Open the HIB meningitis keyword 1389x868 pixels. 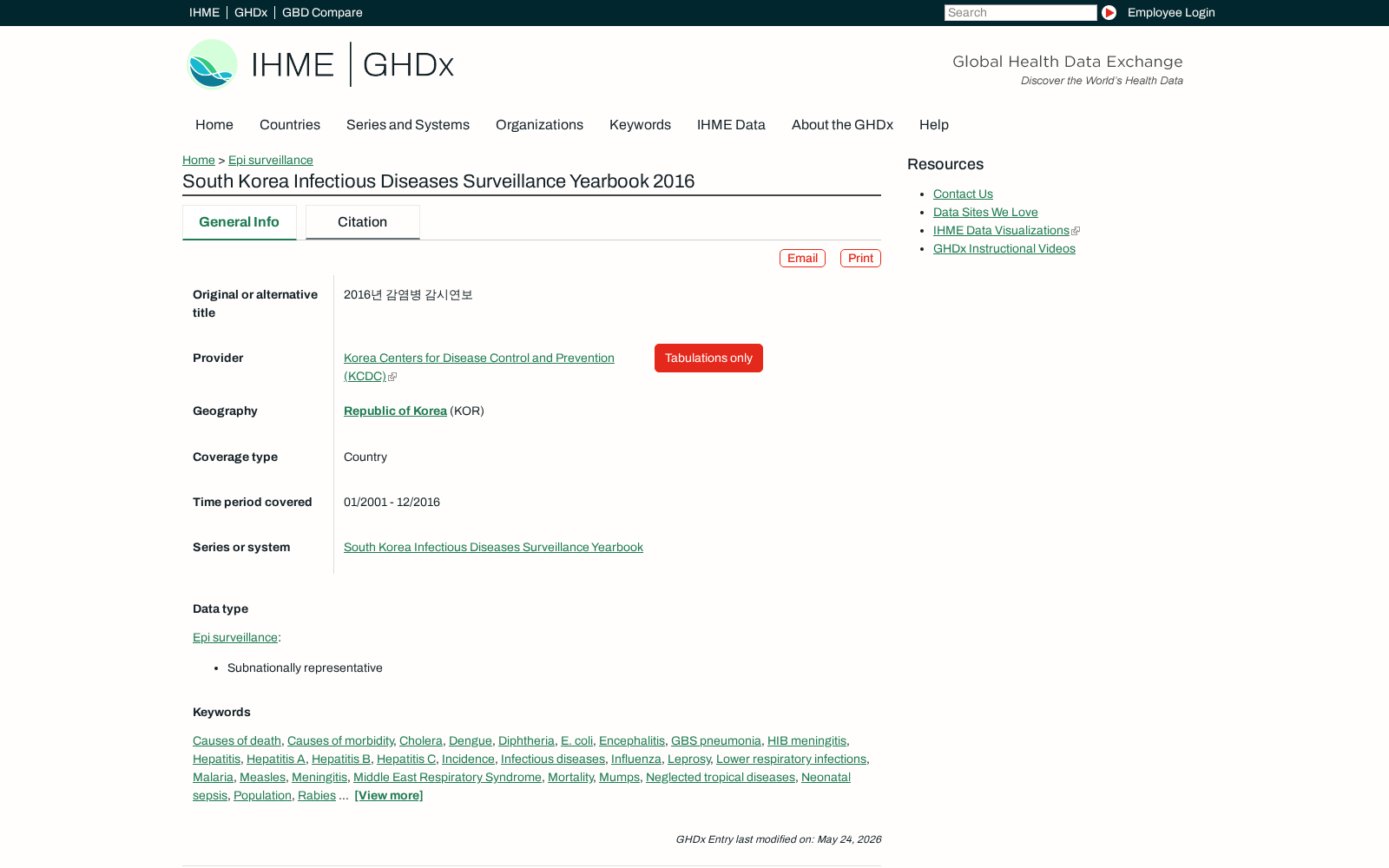point(806,740)
